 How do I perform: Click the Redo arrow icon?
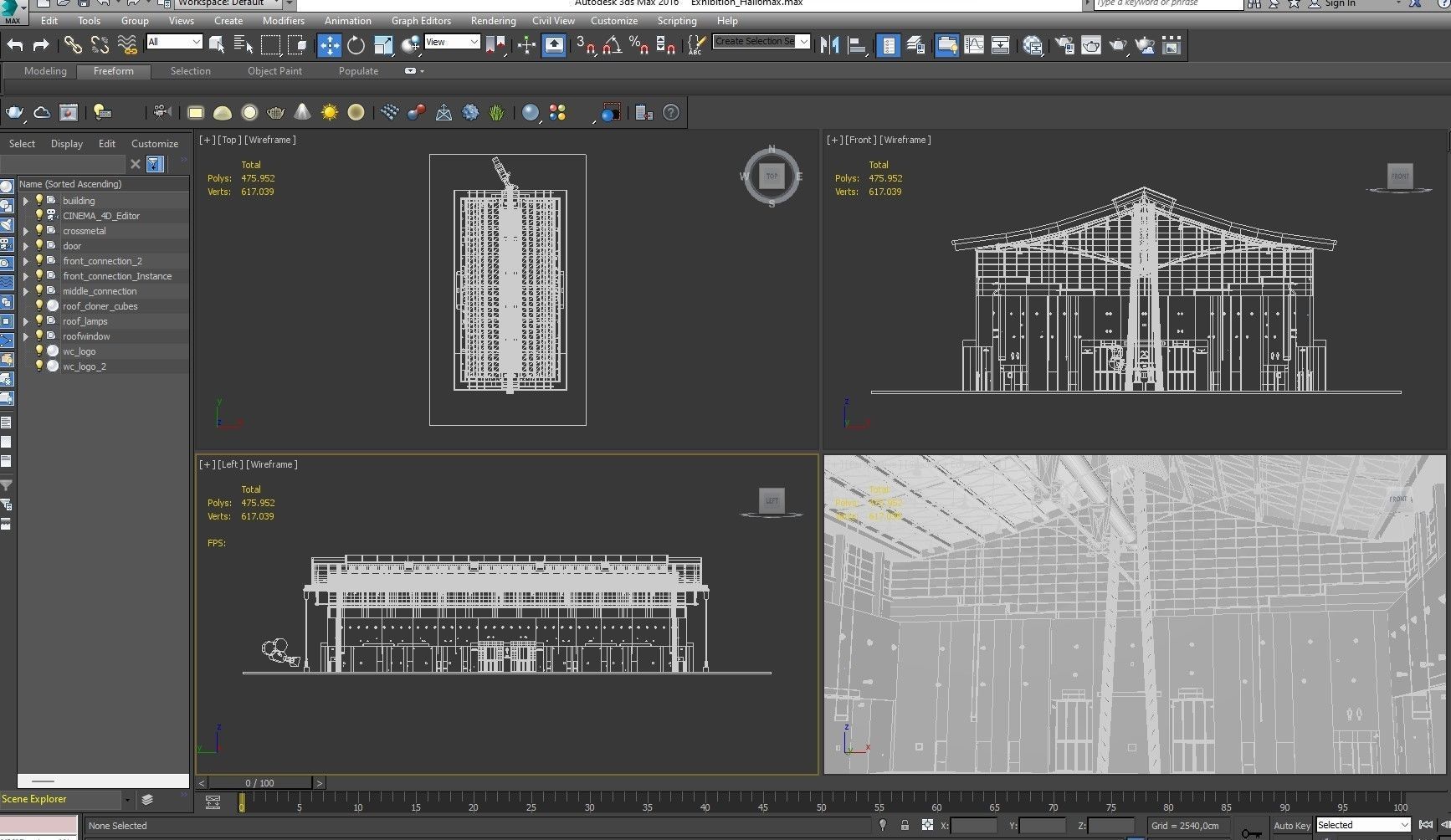click(41, 45)
